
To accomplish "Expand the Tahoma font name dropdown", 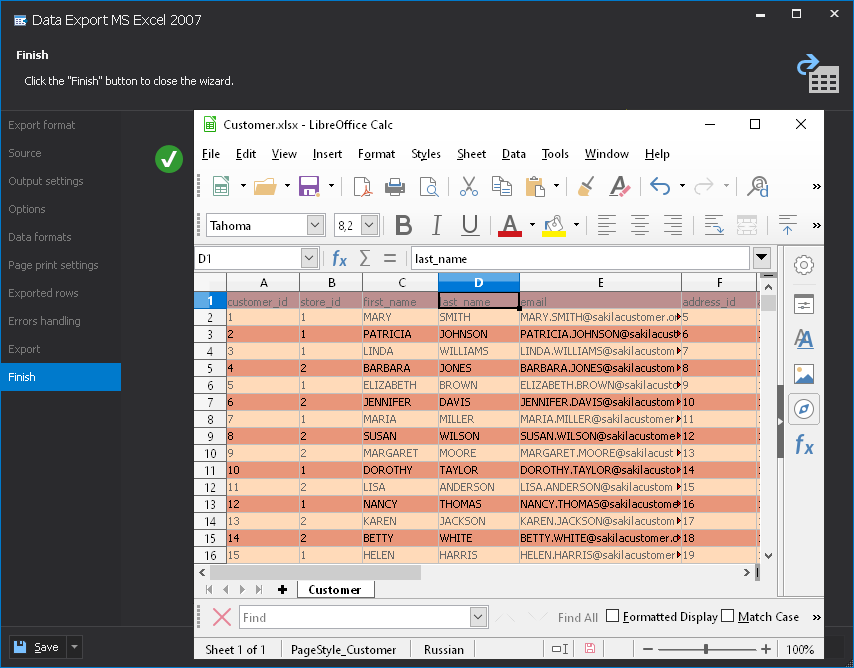I will point(315,225).
